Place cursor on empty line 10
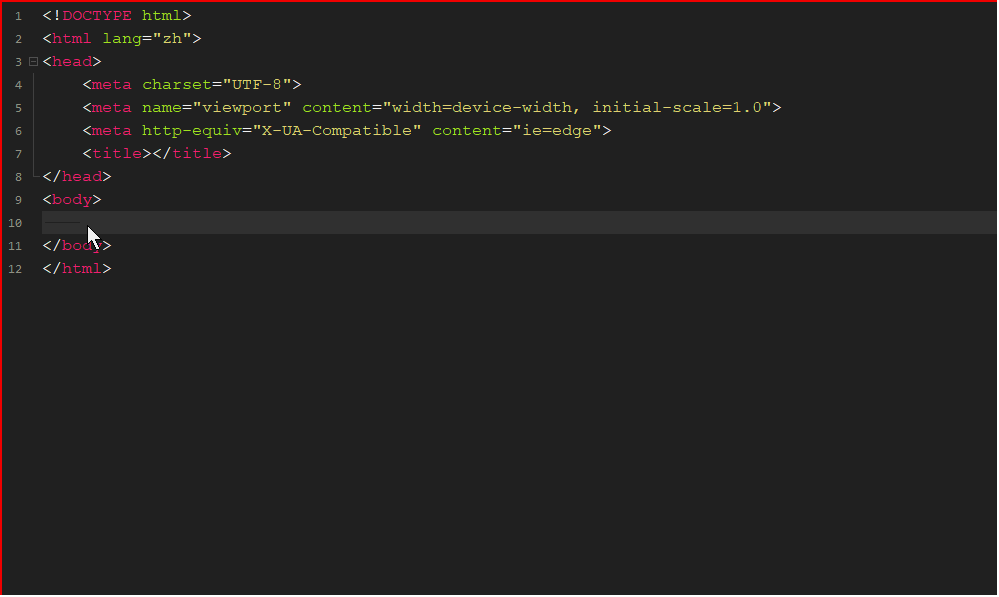 click(519, 222)
